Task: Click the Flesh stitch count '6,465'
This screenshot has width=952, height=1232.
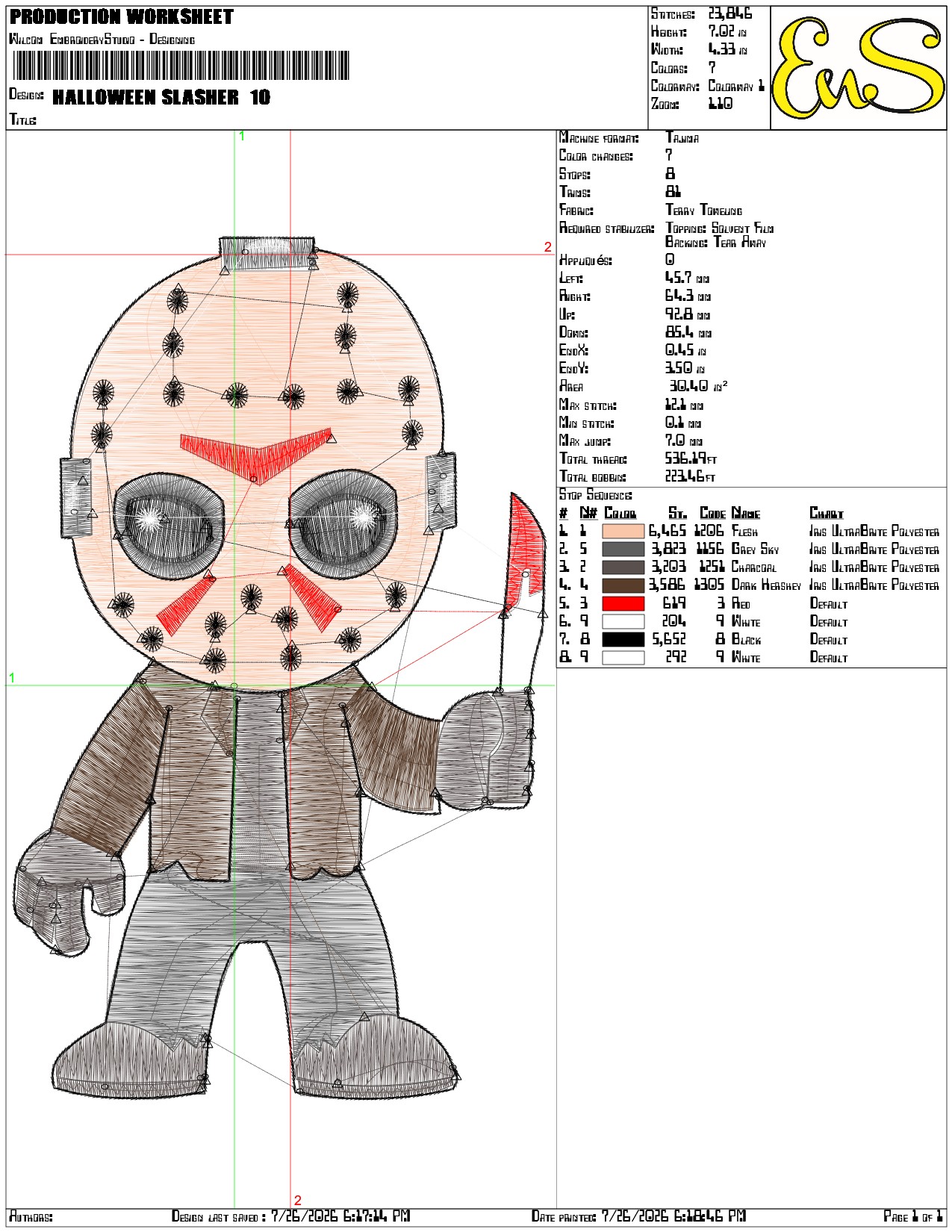Action: (667, 532)
